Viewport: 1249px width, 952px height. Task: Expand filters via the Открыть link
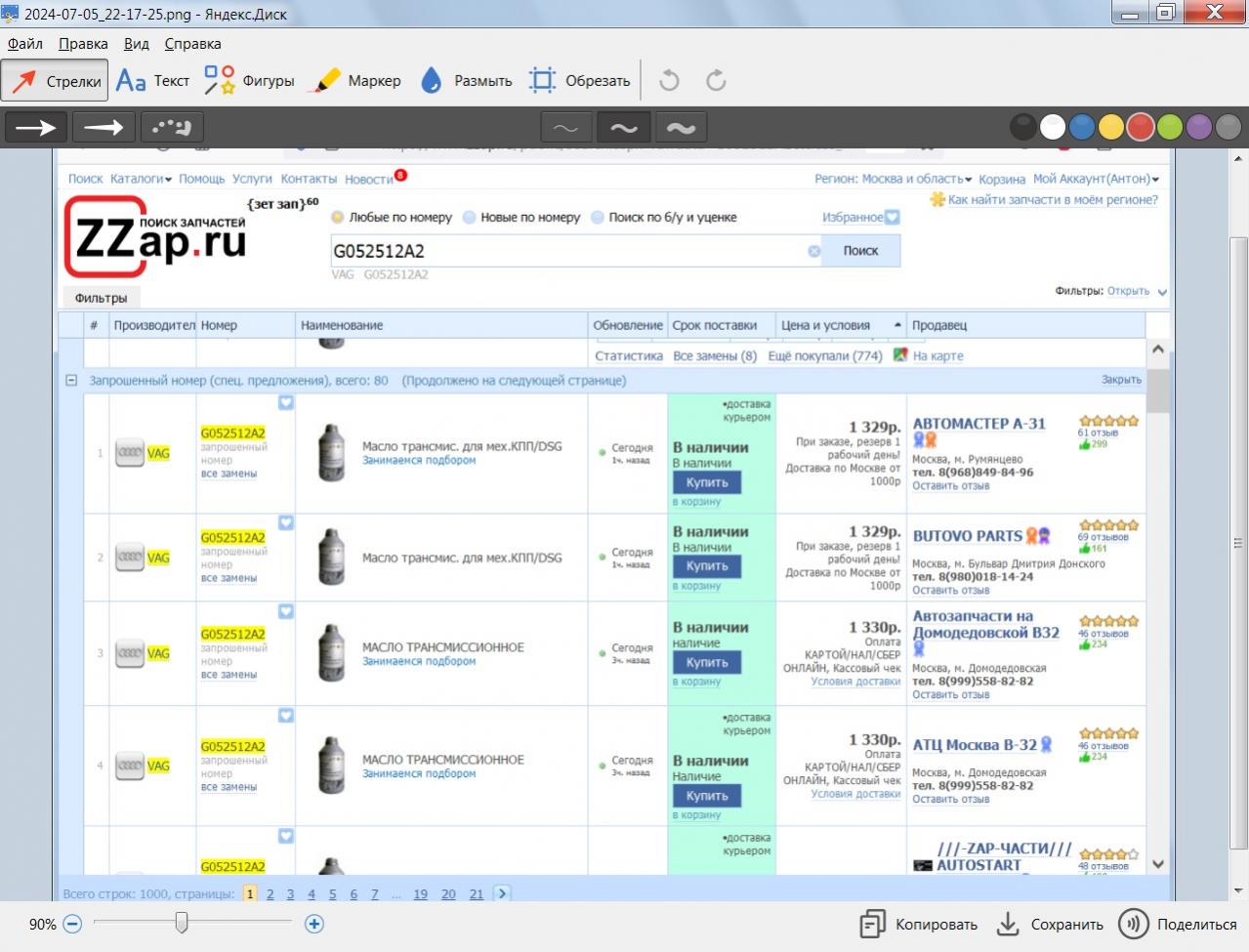click(x=1128, y=291)
